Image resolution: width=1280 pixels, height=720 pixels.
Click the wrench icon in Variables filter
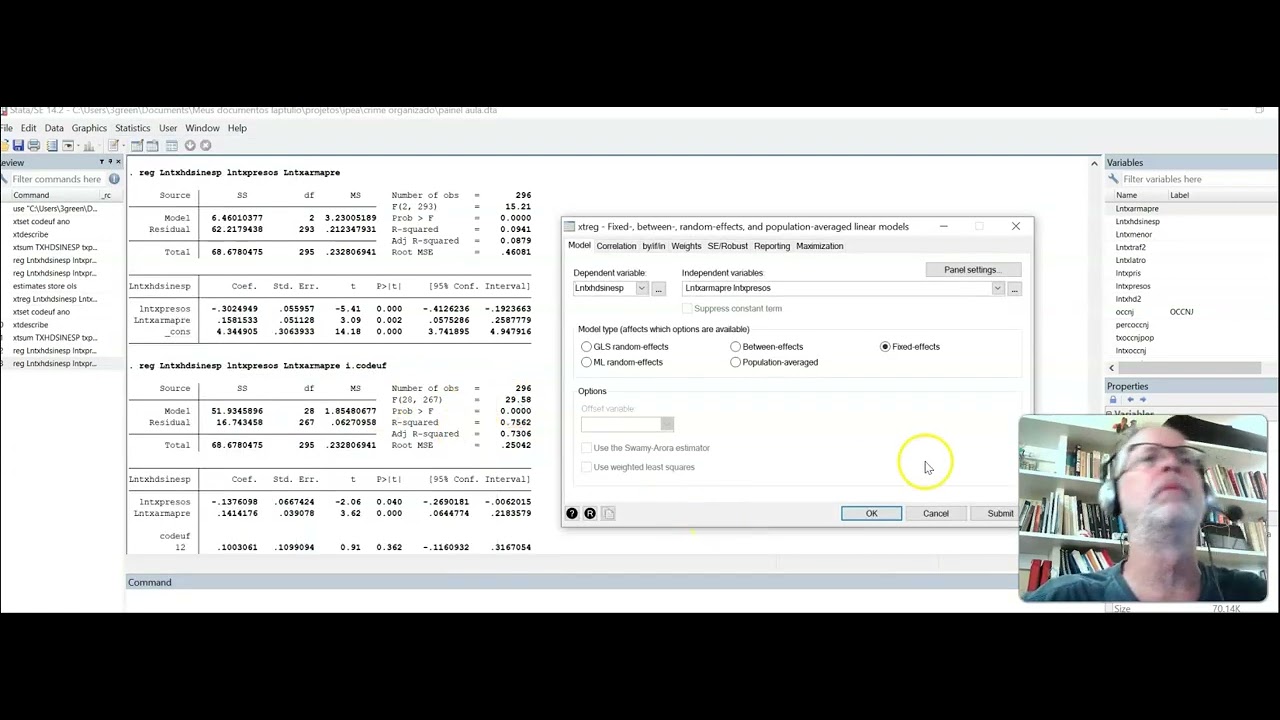[x=1113, y=179]
